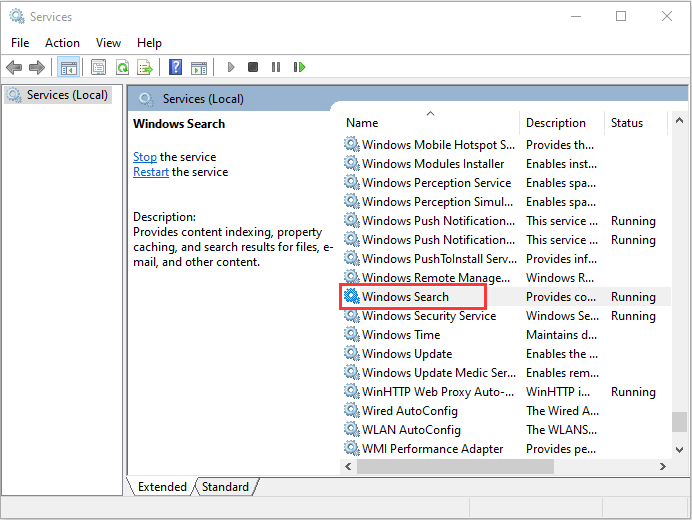Click gear icon beside Windows Search row

point(352,296)
